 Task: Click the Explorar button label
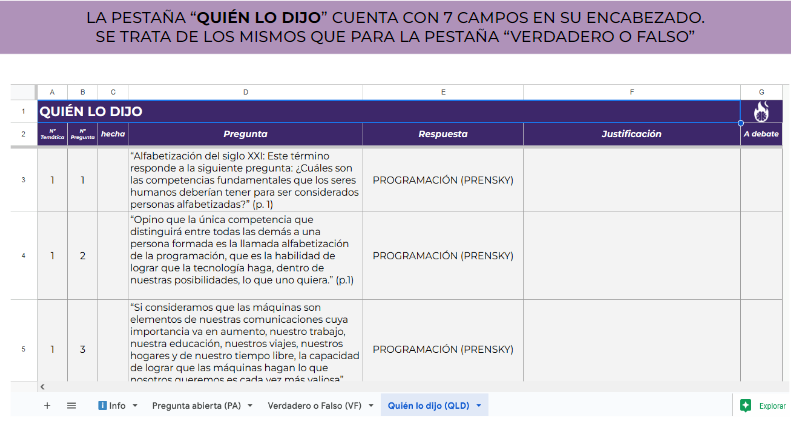(x=772, y=406)
